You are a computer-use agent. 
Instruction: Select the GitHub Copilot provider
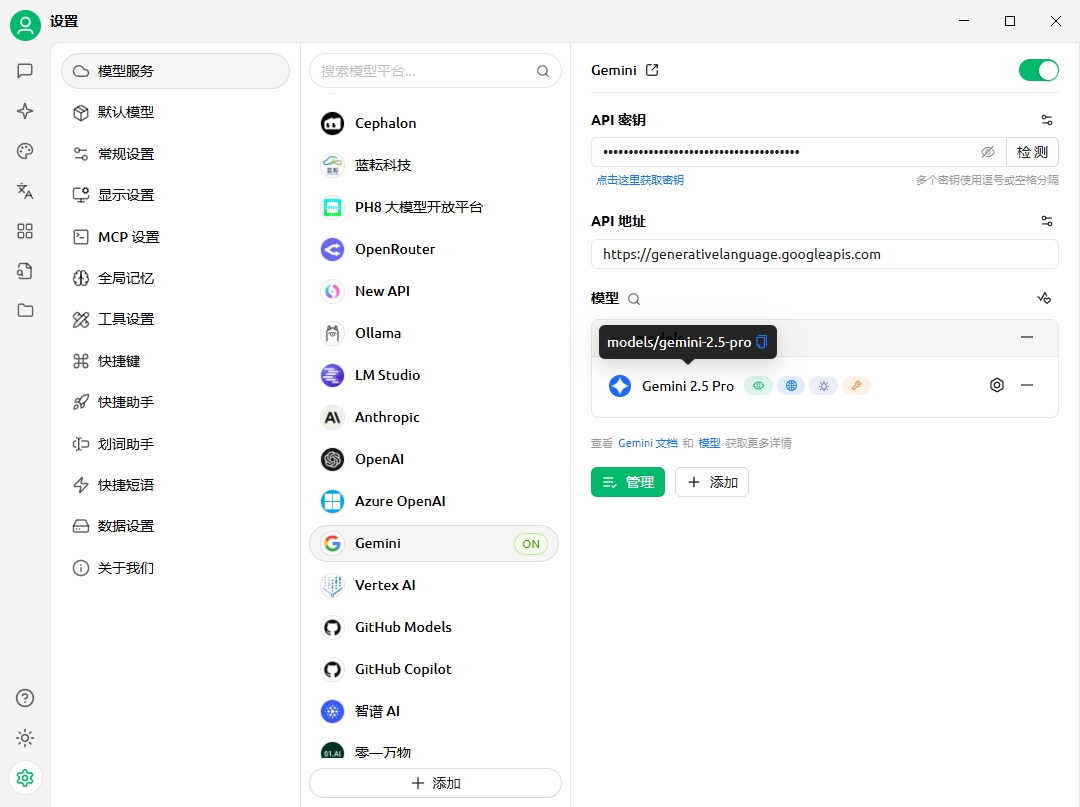[x=434, y=669]
